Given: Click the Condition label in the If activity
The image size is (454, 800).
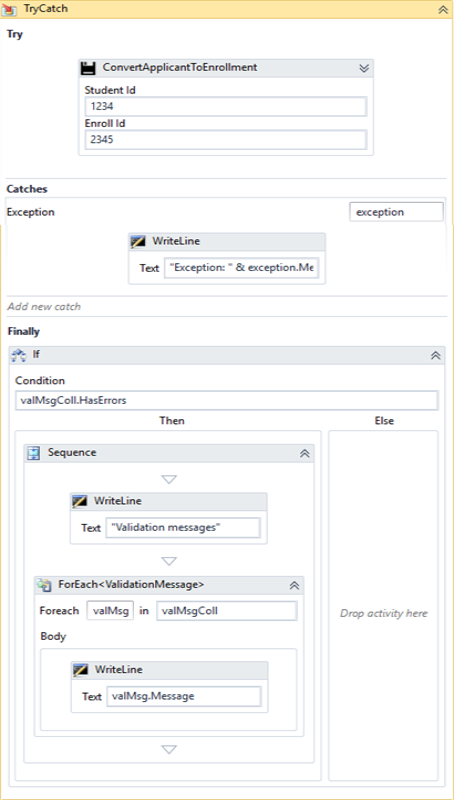Looking at the screenshot, I should pyautogui.click(x=40, y=381).
